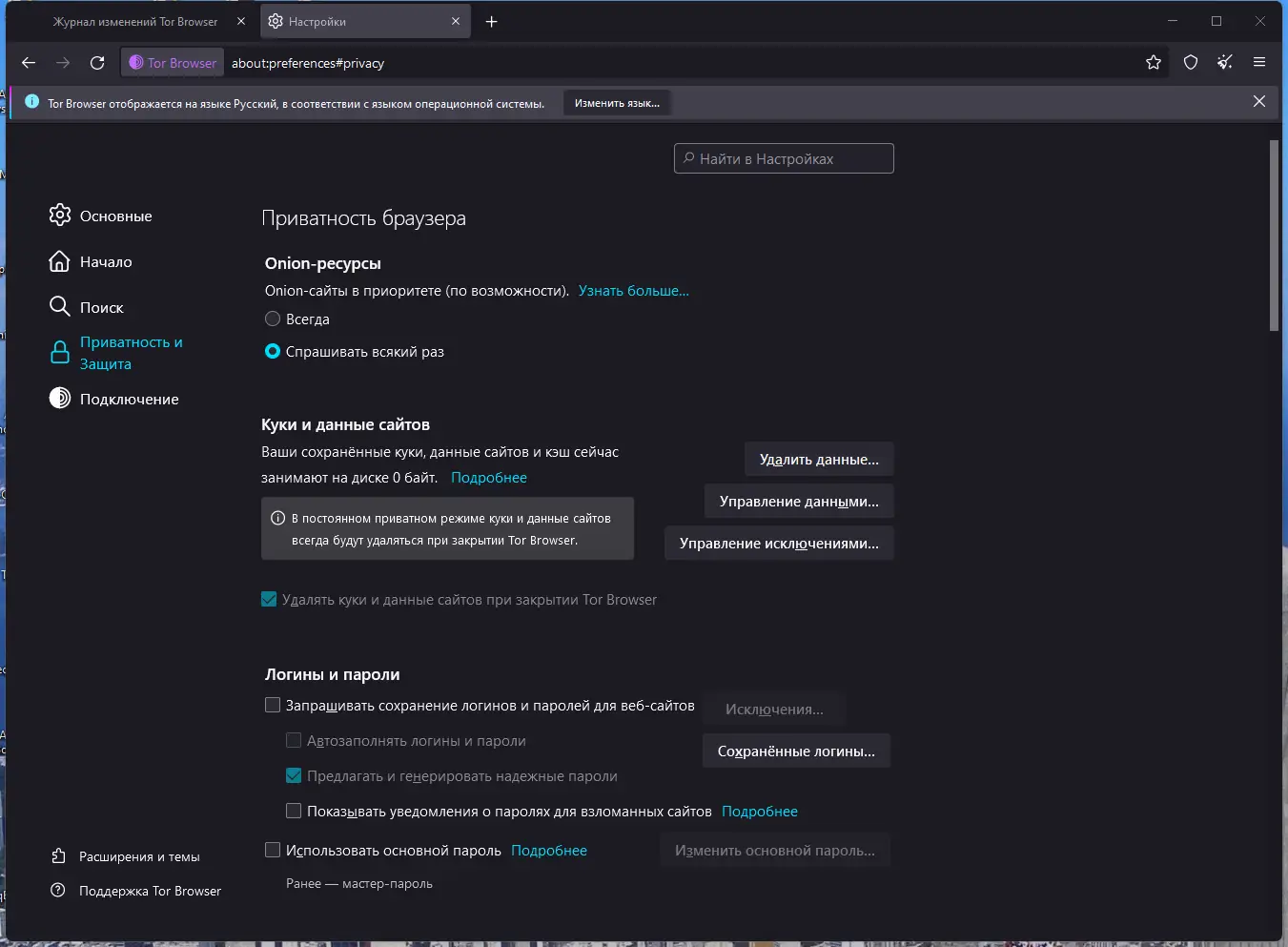Viewport: 1288px width, 947px height.
Task: Reload the page with the refresh icon
Action: [x=97, y=63]
